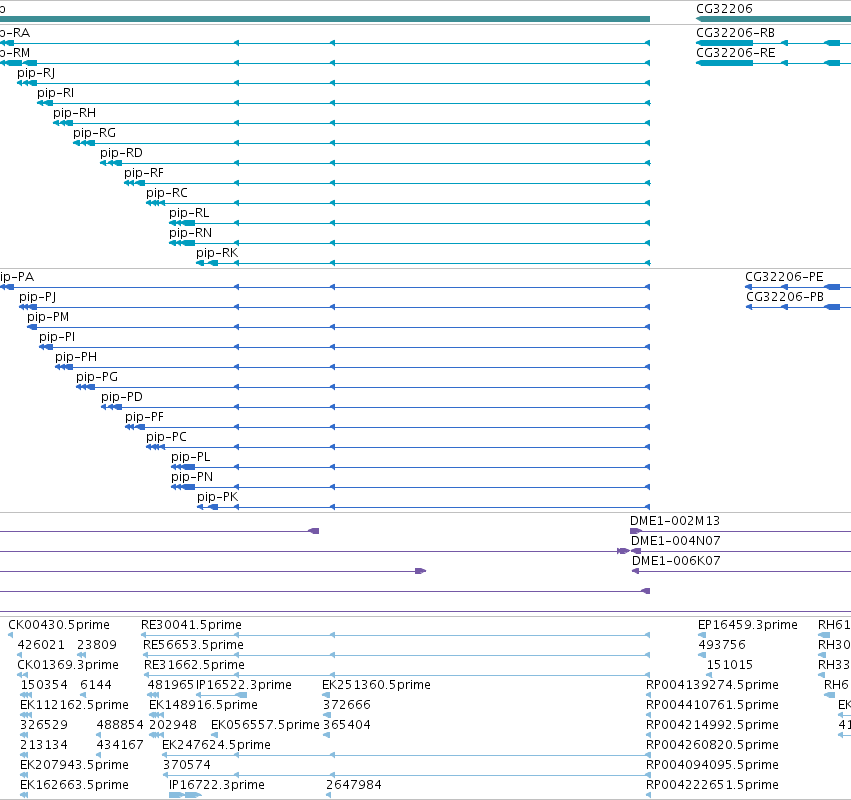Select the RP004214992.5prime label
This screenshot has height=800, width=851.
coord(712,725)
